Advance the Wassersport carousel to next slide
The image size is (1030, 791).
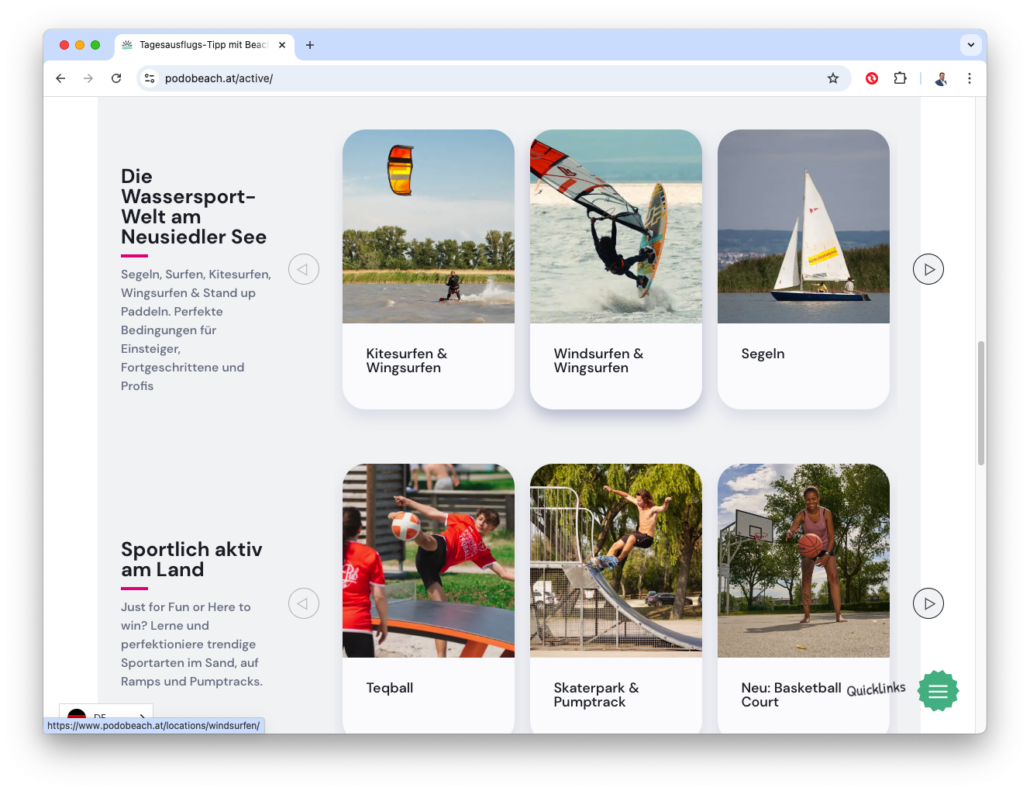pyautogui.click(x=928, y=269)
